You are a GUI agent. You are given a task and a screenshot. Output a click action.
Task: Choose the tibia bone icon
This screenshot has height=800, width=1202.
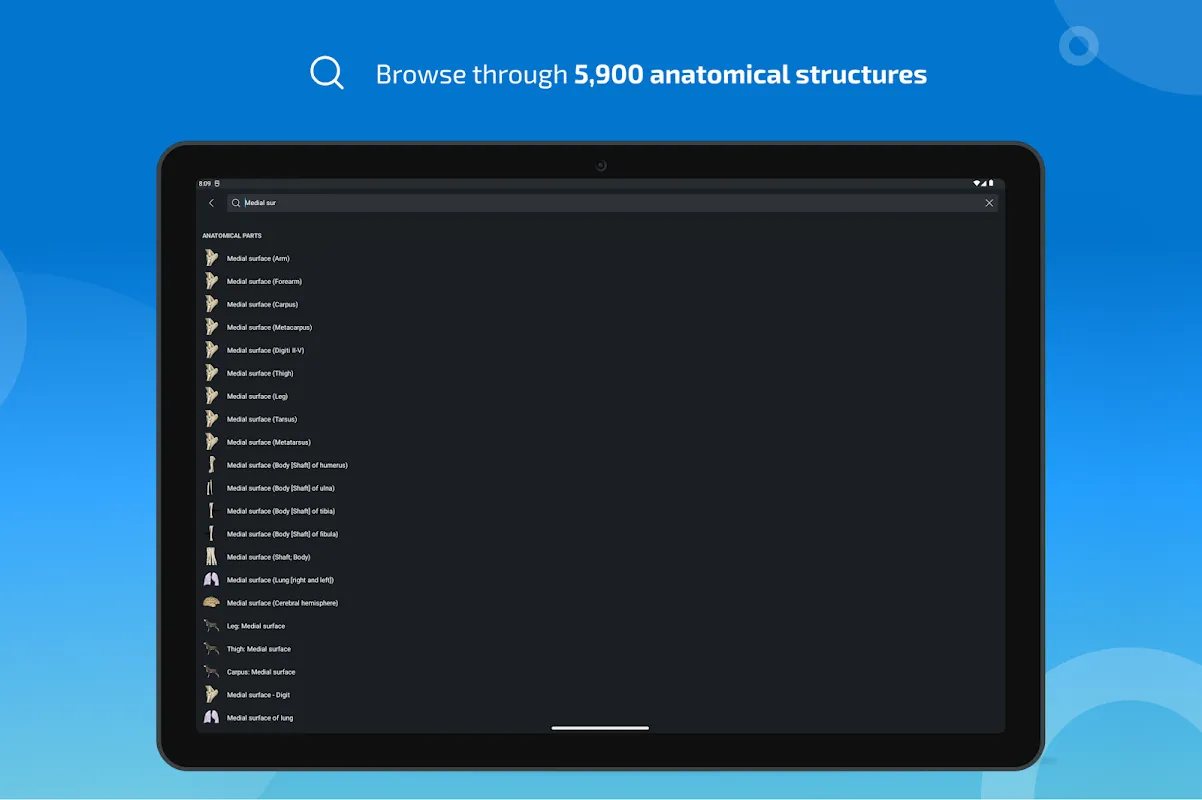click(211, 511)
